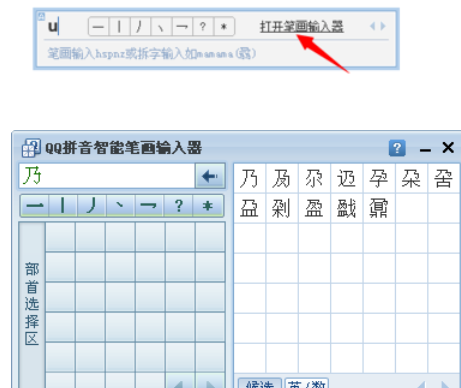Viewport: 461px width, 388px height.
Task: Choose candidate character 剩 in second row
Action: coord(282,208)
